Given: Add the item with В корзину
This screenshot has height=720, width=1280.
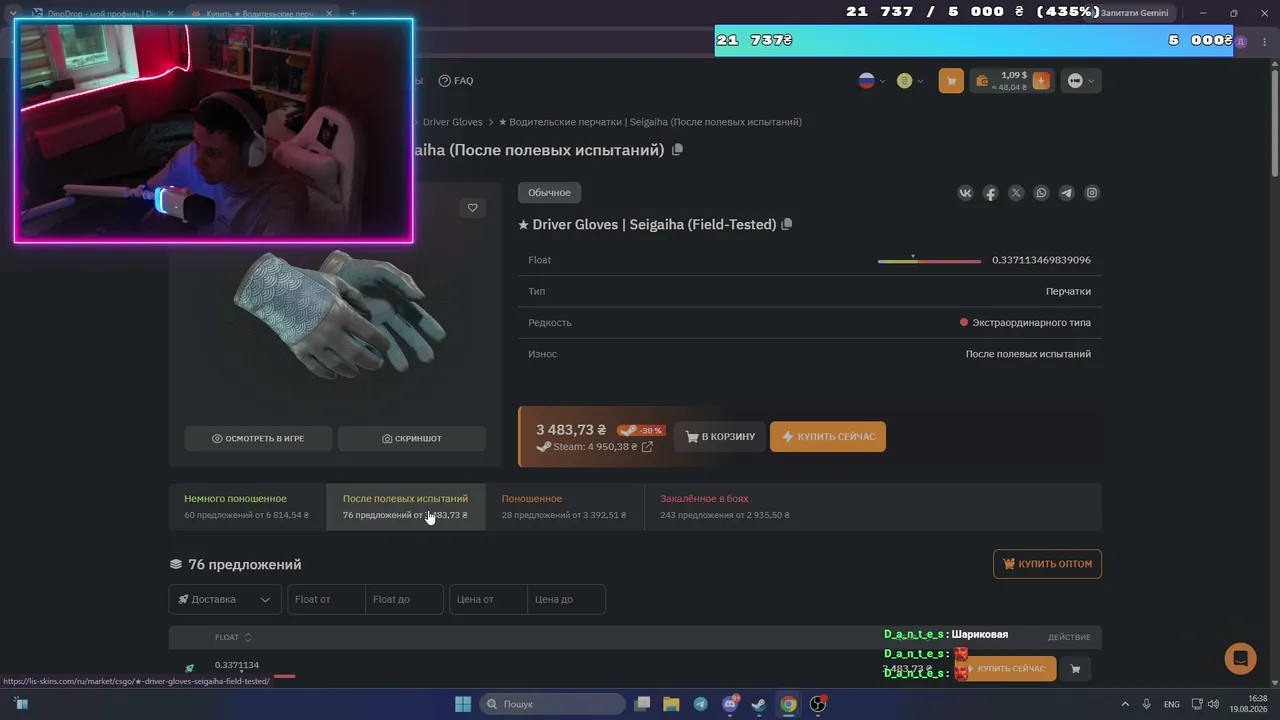Looking at the screenshot, I should [720, 437].
